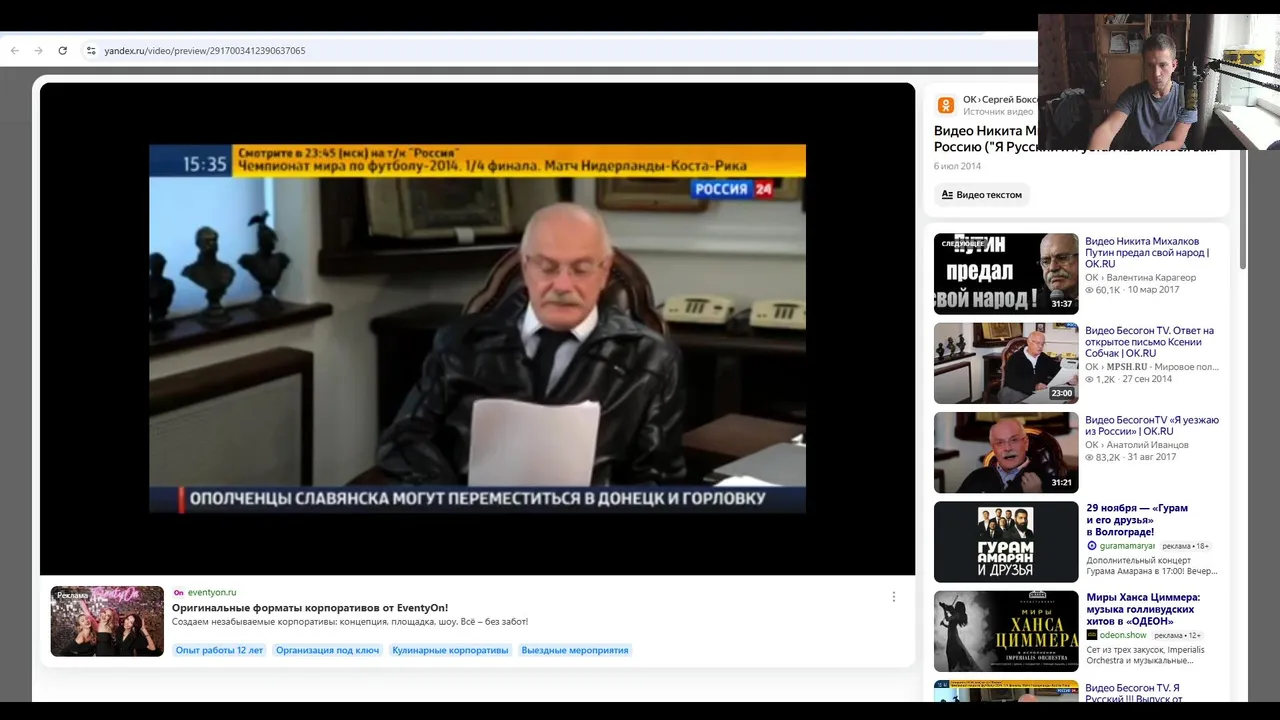Open thumbnail of the 31:21 video
Screen dimensions: 1280x720
pos(1006,452)
